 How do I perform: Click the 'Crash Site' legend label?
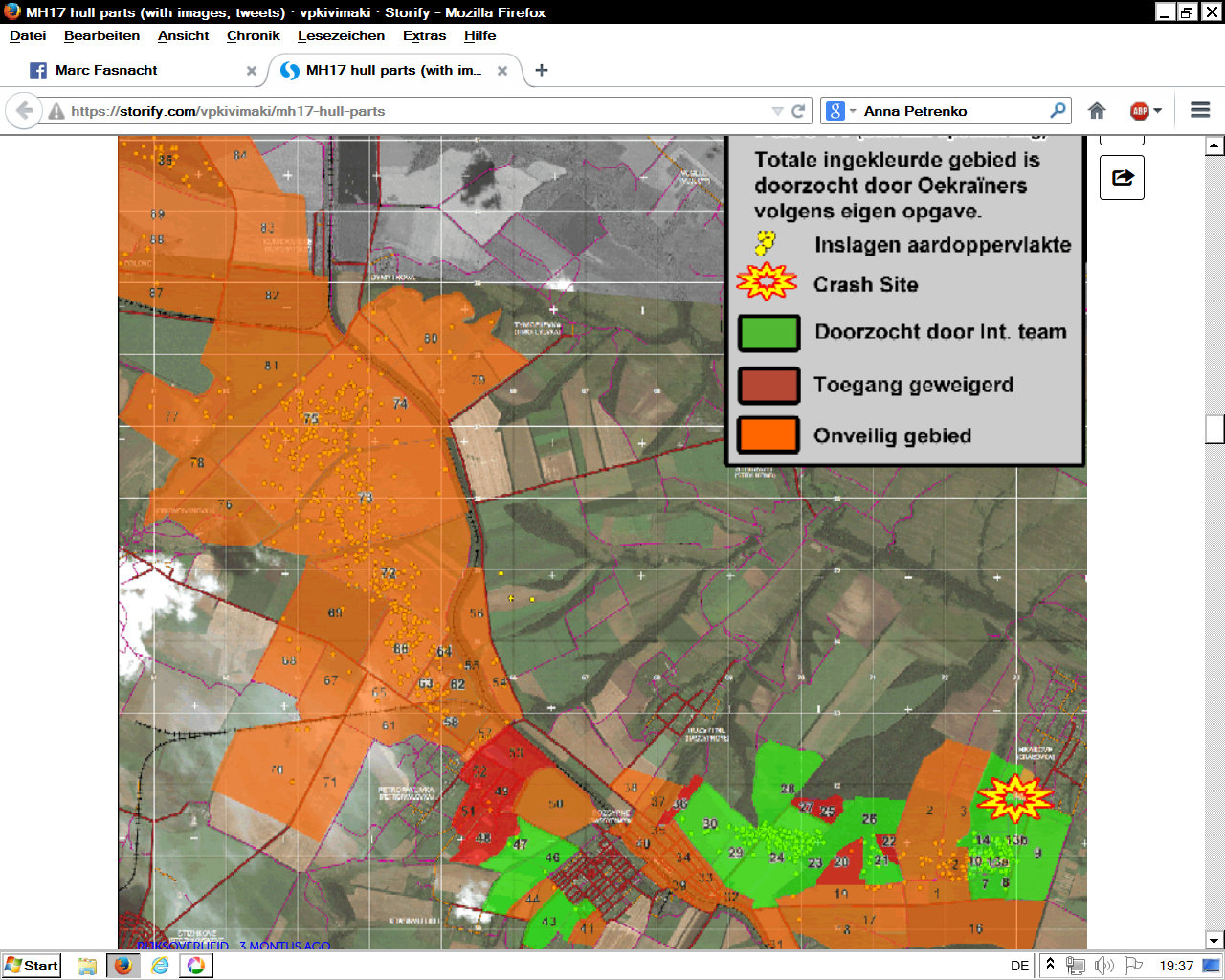pos(865,284)
